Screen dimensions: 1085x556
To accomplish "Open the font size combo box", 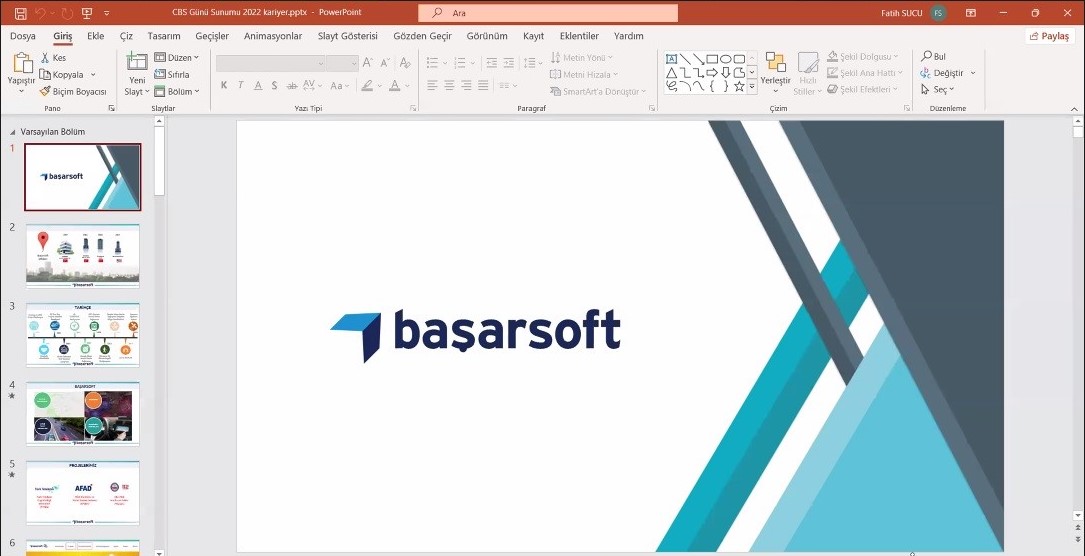I will click(x=342, y=63).
